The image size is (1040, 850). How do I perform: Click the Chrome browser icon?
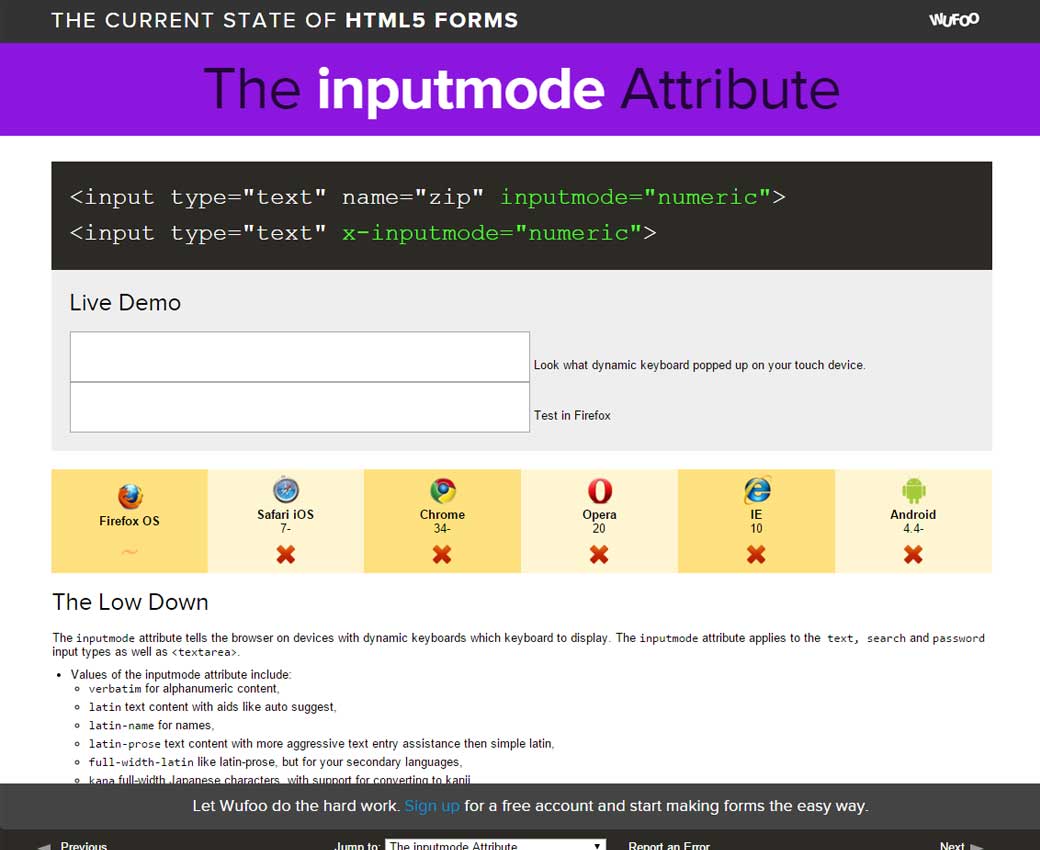tap(442, 490)
